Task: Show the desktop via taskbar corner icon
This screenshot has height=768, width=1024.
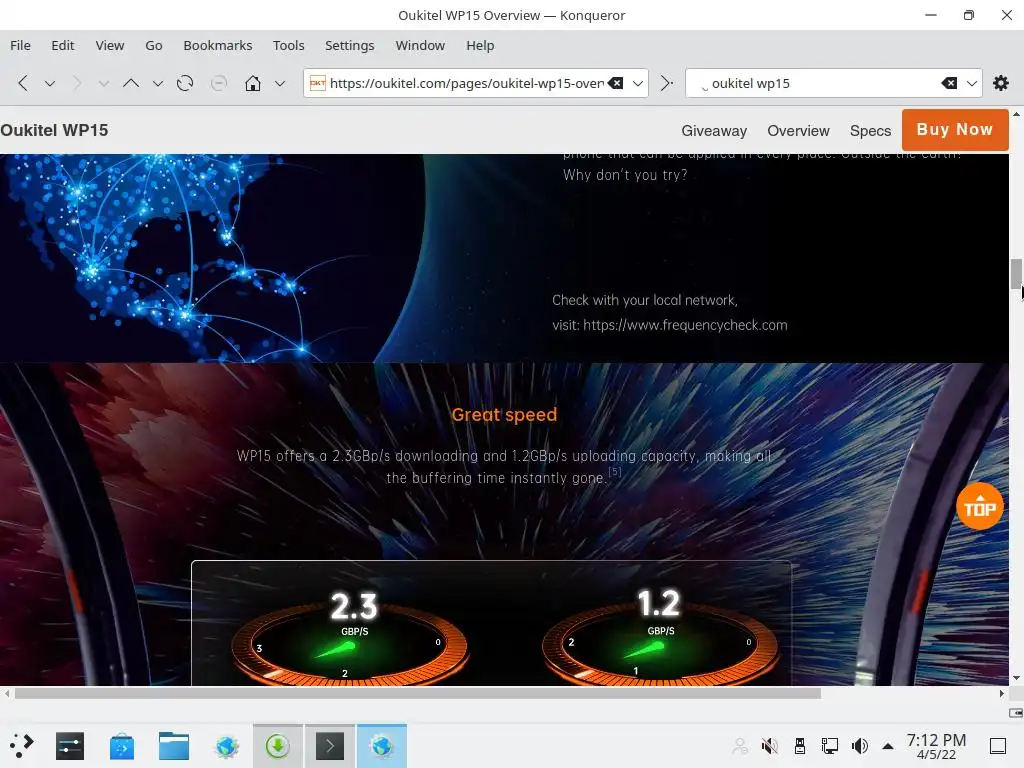Action: pos(998,746)
